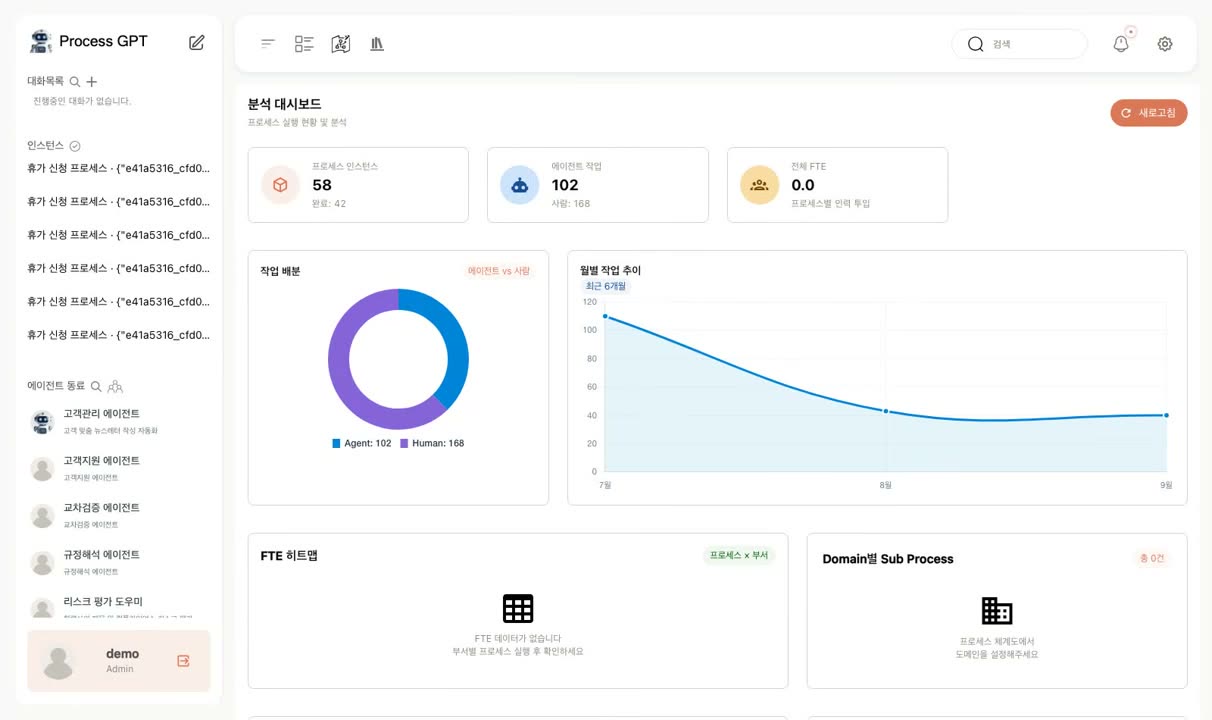The image size is (1212, 720).
Task: Click the 규정해석 에이전트 avatar
Action: tap(42, 563)
